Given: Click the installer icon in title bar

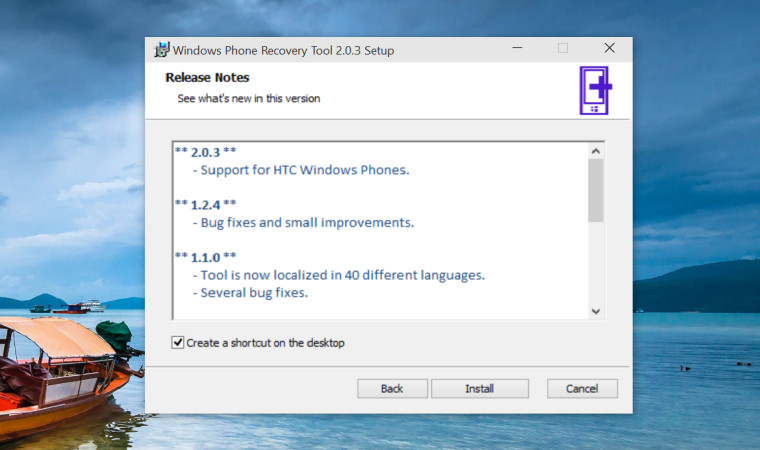Looking at the screenshot, I should point(161,49).
